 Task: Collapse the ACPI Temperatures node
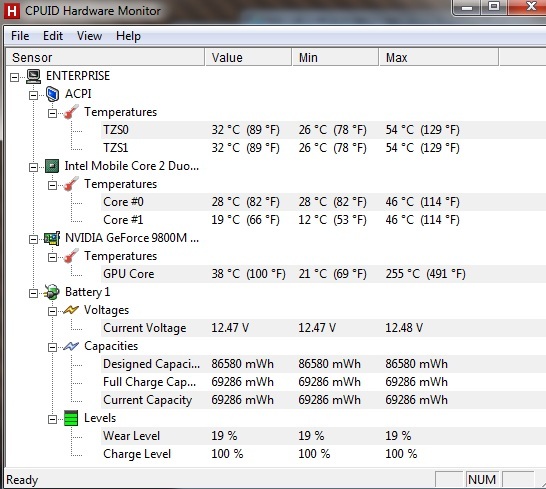click(x=52, y=113)
